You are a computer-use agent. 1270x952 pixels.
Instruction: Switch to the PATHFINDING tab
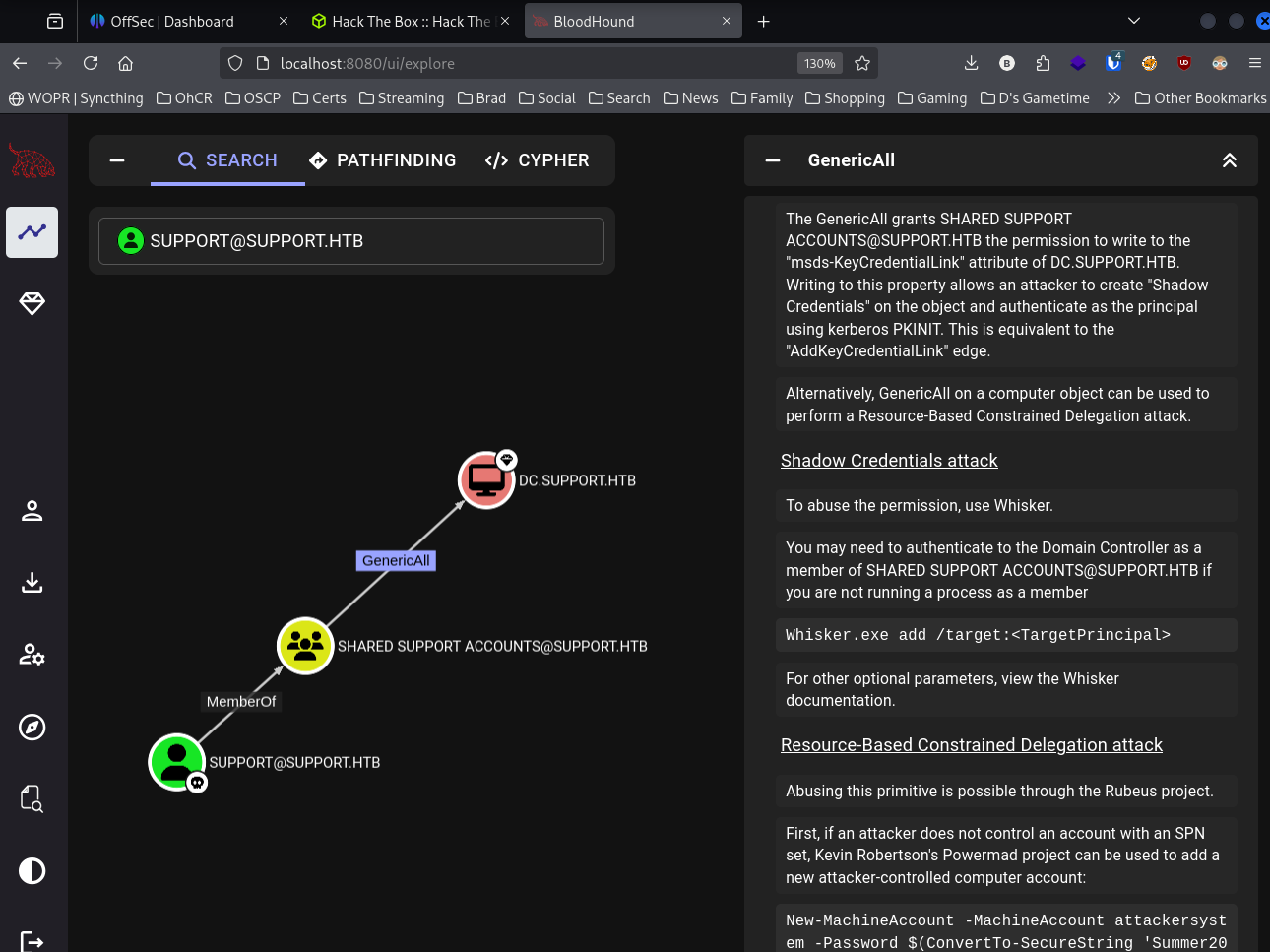point(383,160)
